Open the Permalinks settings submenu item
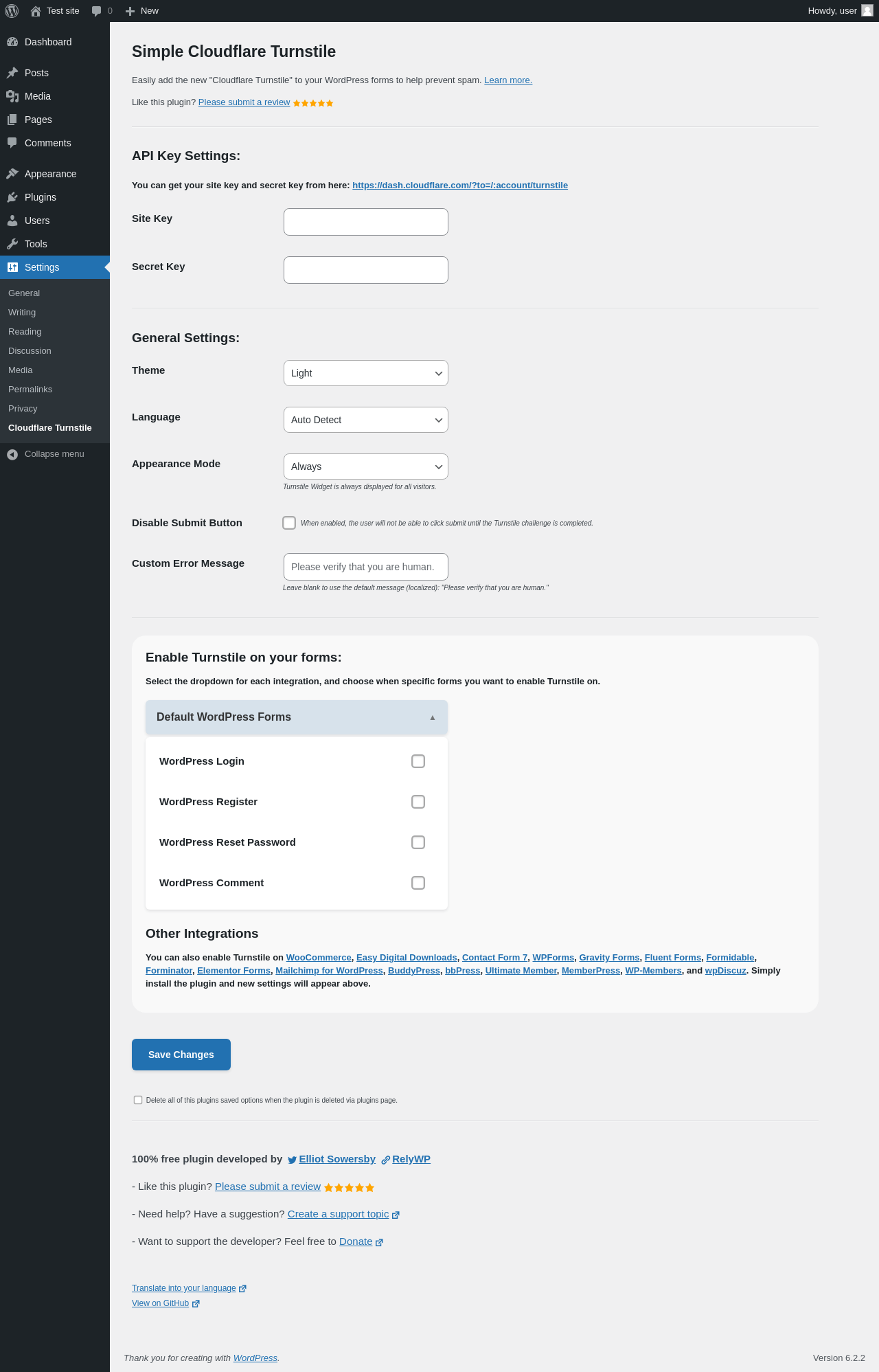 coord(30,390)
